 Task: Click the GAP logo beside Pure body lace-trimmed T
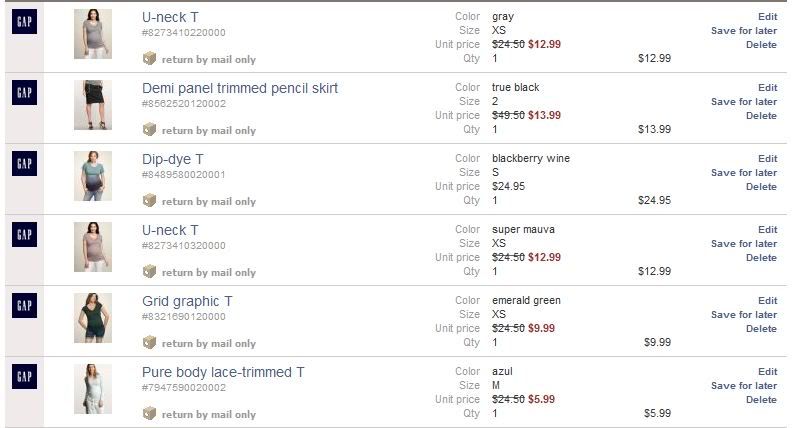point(24,376)
